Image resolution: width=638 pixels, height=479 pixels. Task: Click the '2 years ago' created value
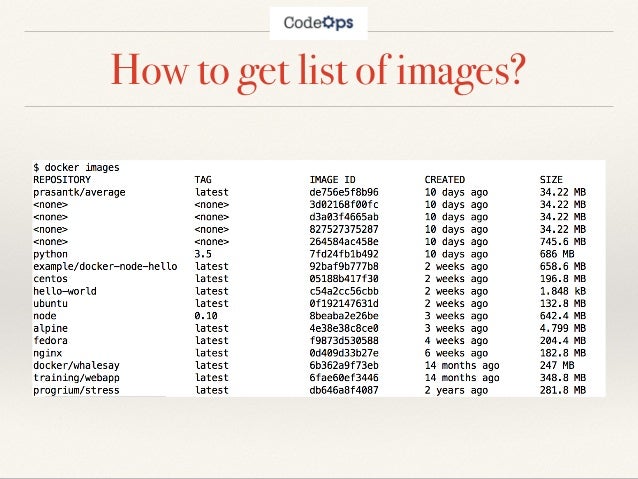(456, 391)
